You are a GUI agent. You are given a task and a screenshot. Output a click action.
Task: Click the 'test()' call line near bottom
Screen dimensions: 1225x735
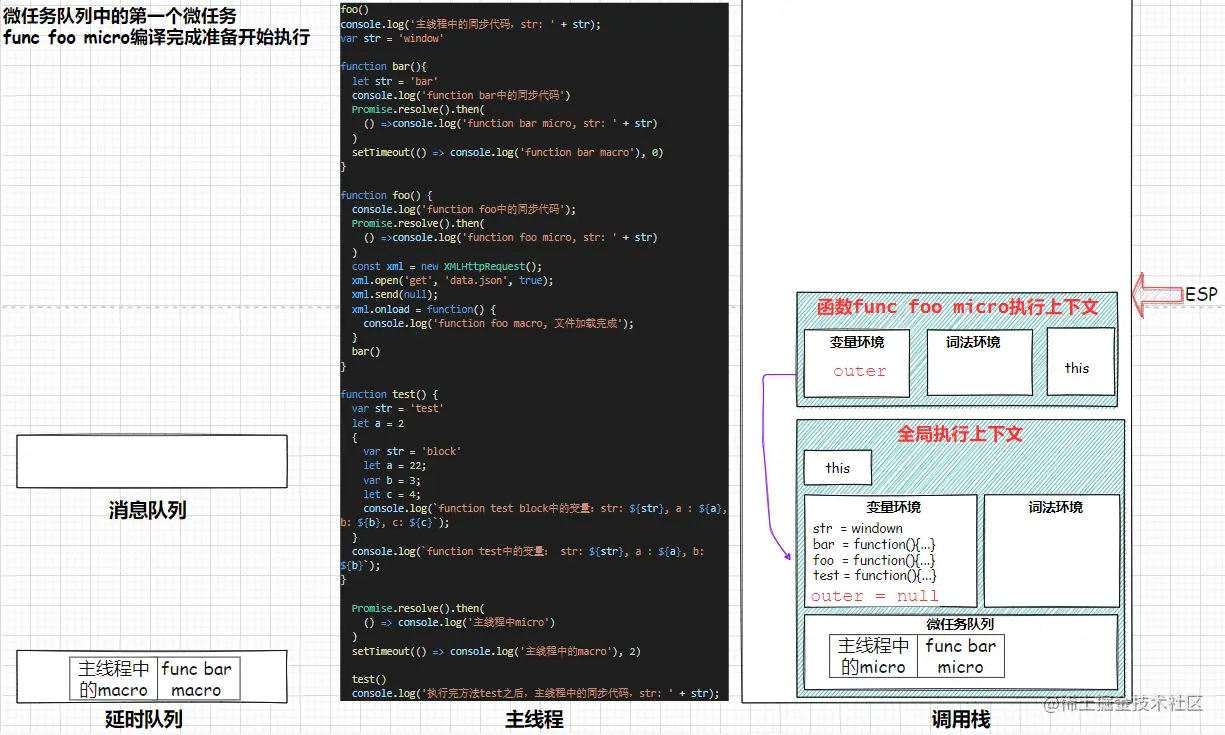point(369,679)
